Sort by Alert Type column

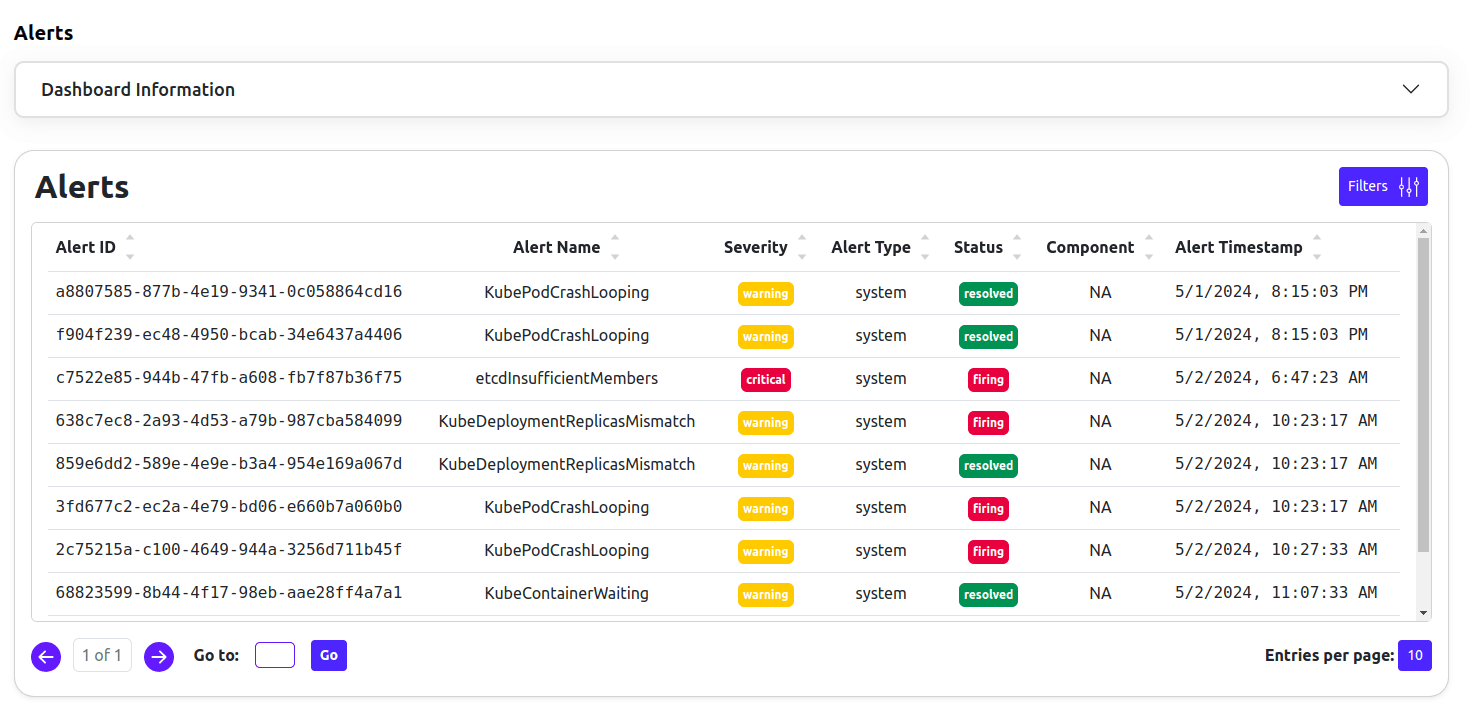click(x=925, y=247)
